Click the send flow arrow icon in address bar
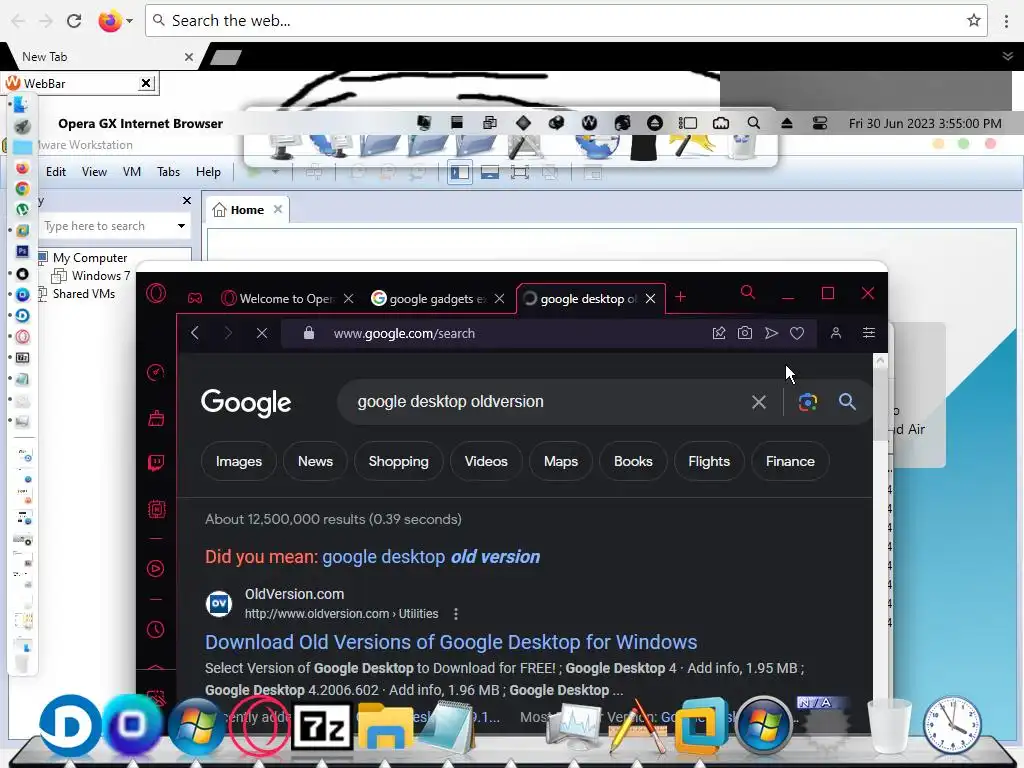Viewport: 1024px width, 768px height. (x=771, y=333)
